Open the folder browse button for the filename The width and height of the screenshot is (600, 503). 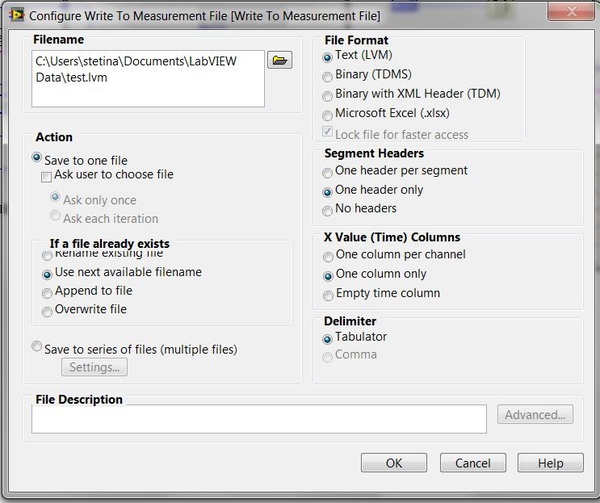(x=280, y=60)
